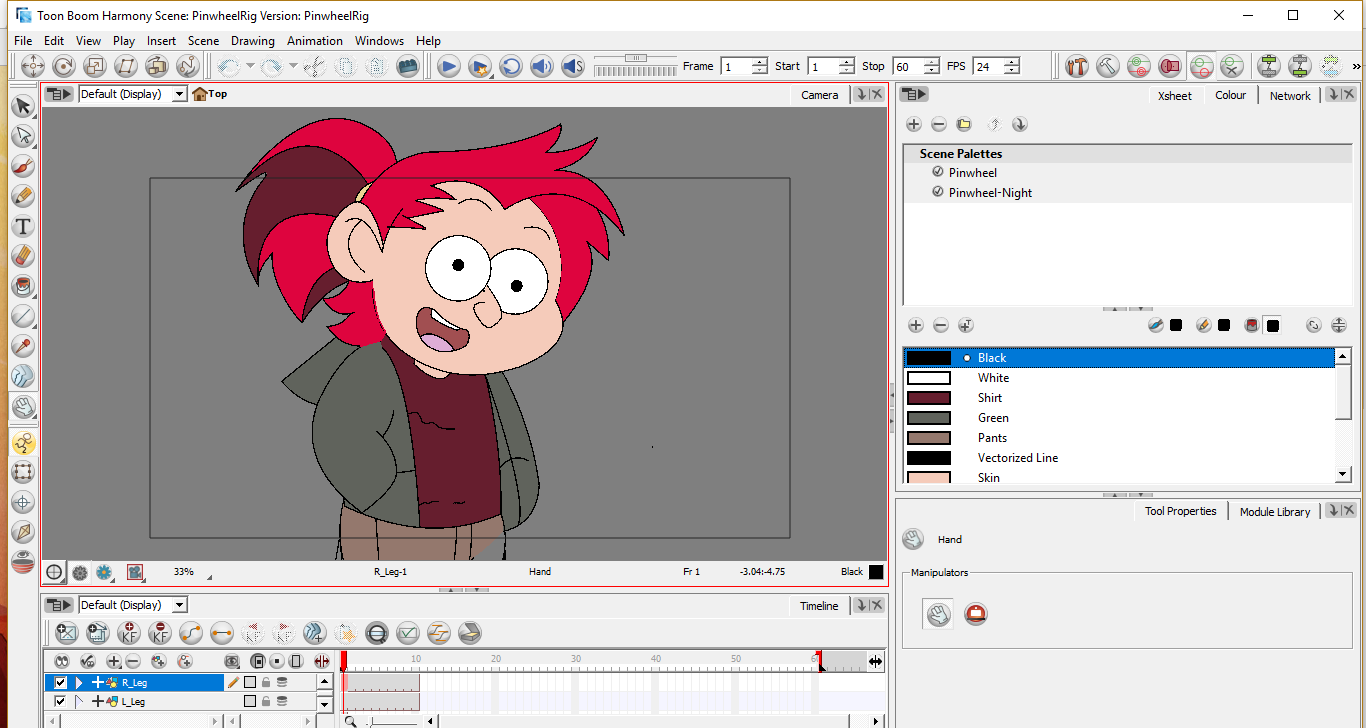Click the outline colour box on L_Leg layer
The image size is (1366, 728).
(x=251, y=701)
